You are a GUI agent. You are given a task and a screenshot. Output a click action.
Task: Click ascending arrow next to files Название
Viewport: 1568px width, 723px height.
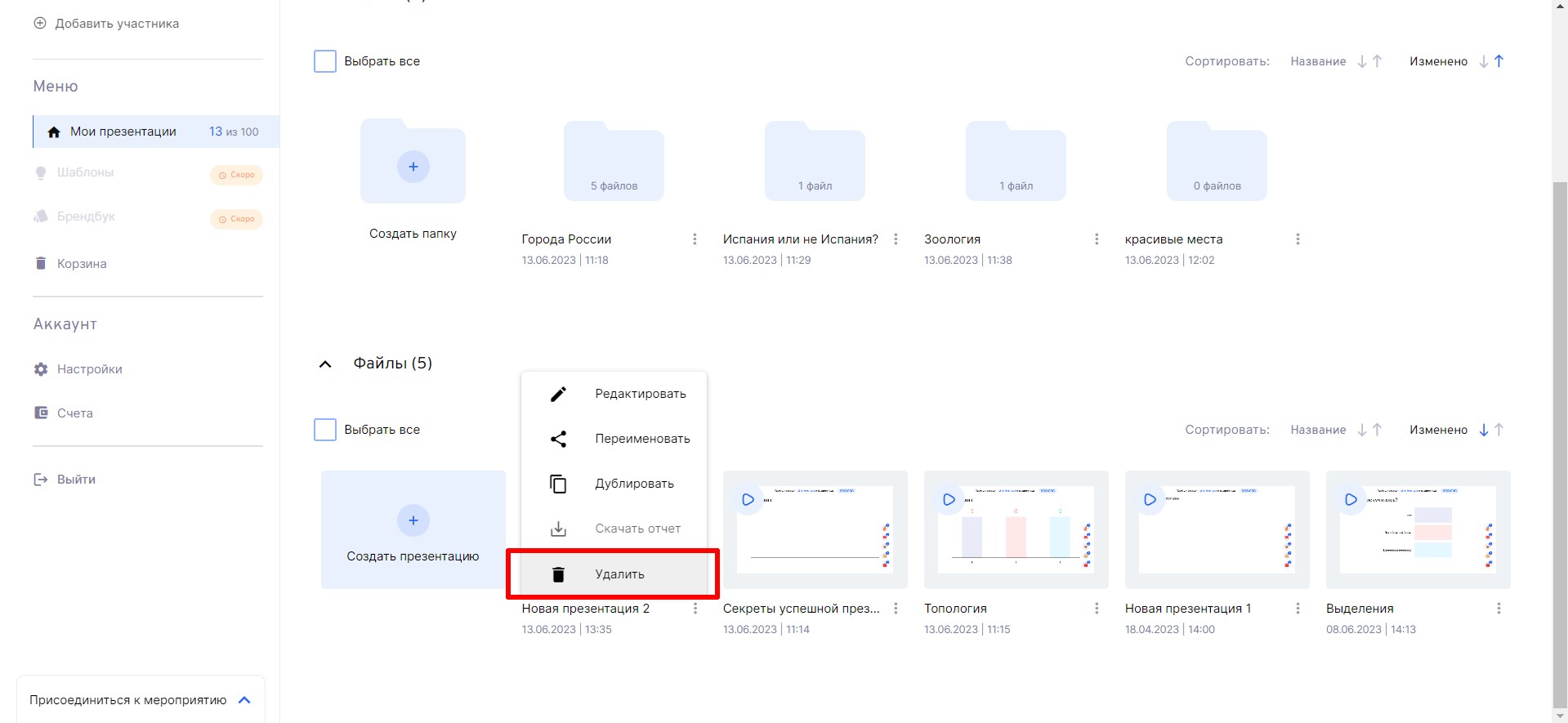click(x=1377, y=430)
